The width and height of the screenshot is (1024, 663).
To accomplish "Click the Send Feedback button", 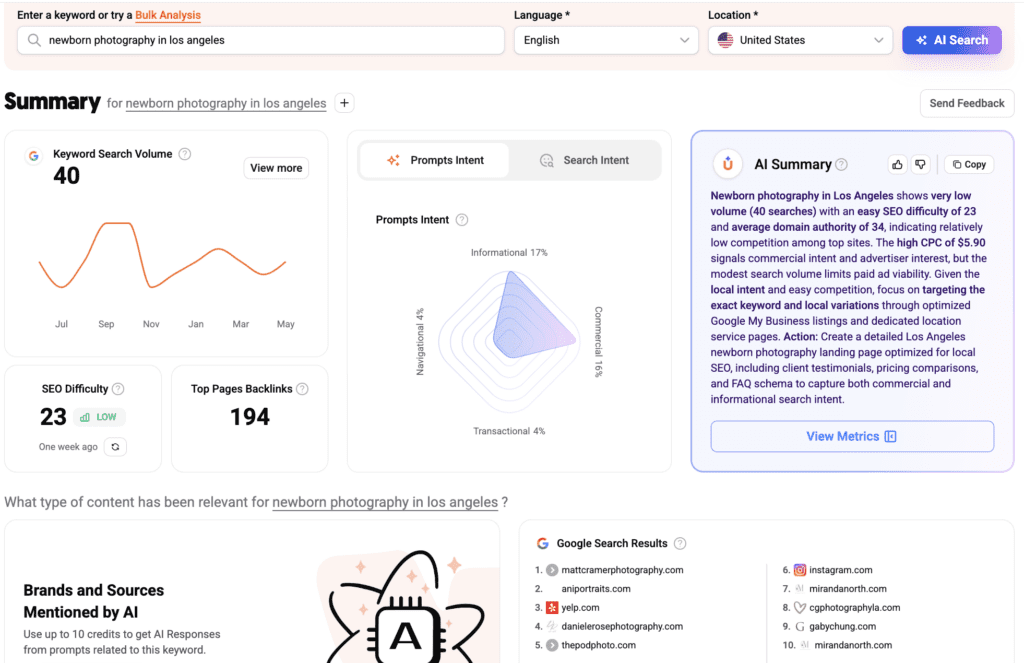I will point(967,103).
